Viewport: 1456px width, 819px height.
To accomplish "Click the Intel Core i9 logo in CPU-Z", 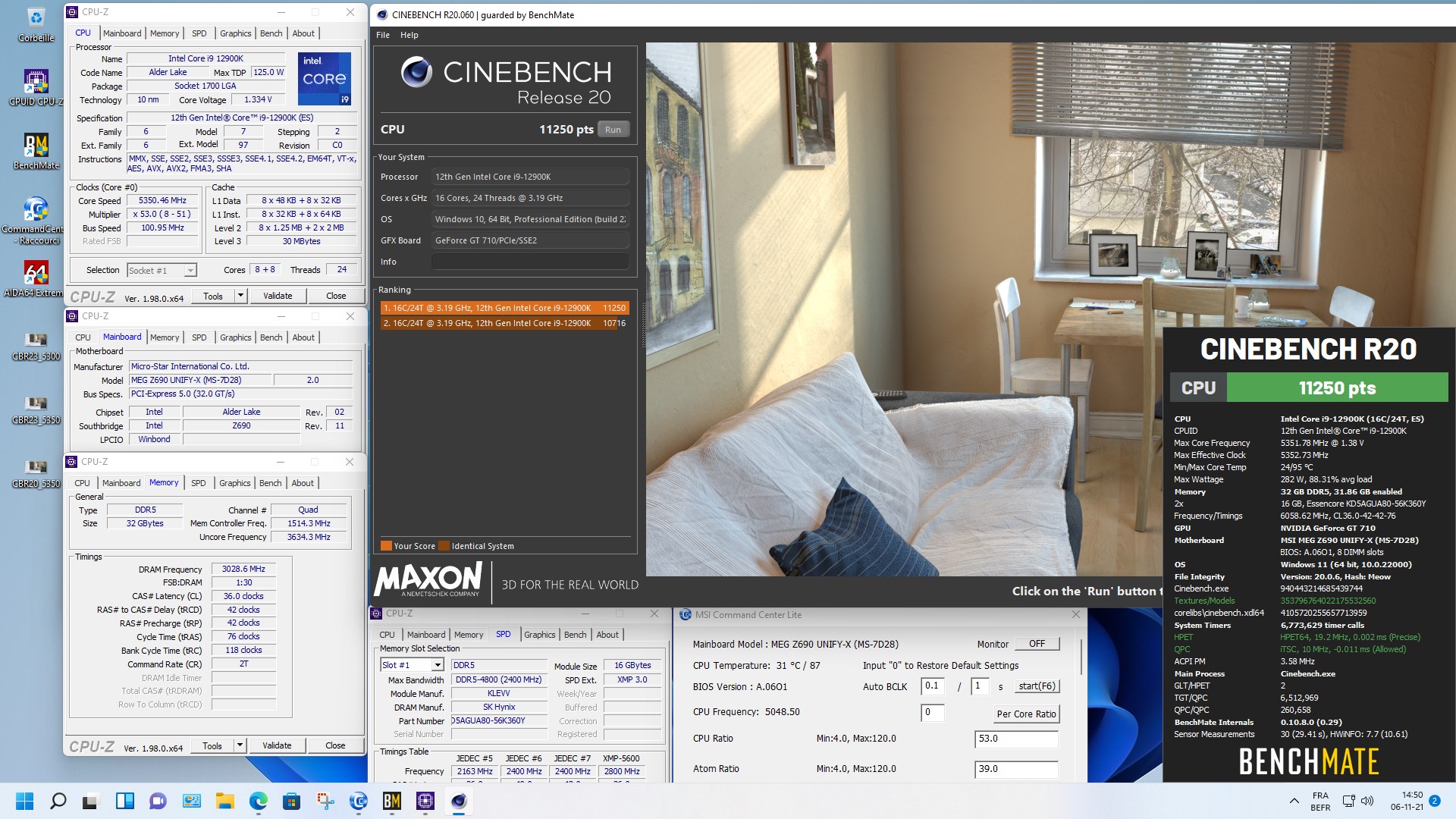I will pyautogui.click(x=324, y=78).
